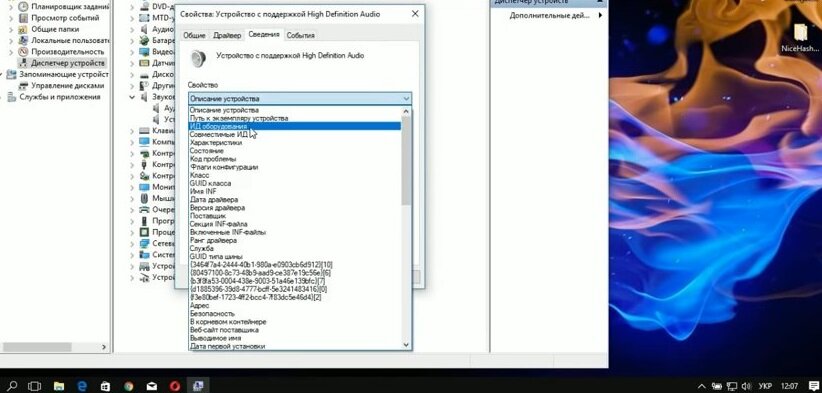Choose 'Код проблемы' from the list
This screenshot has width=822, height=393.
click(x=295, y=159)
